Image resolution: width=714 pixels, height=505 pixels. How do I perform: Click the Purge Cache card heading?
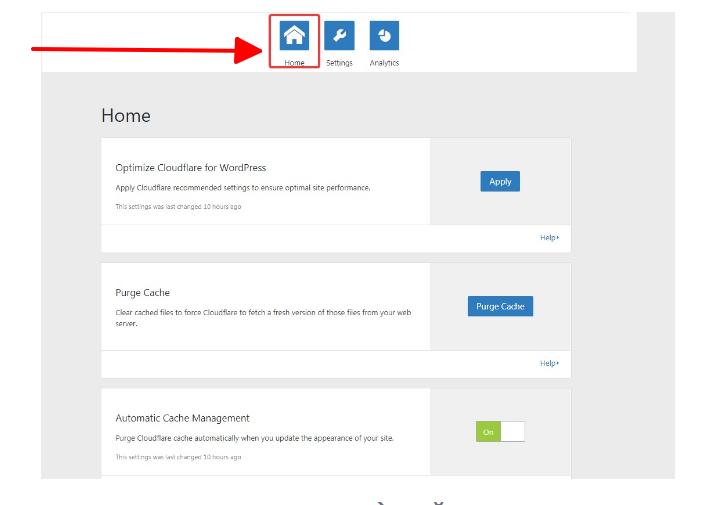click(143, 292)
